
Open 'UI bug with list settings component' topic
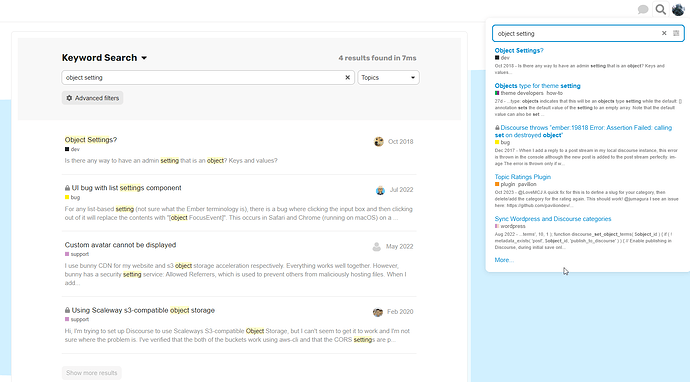point(126,188)
